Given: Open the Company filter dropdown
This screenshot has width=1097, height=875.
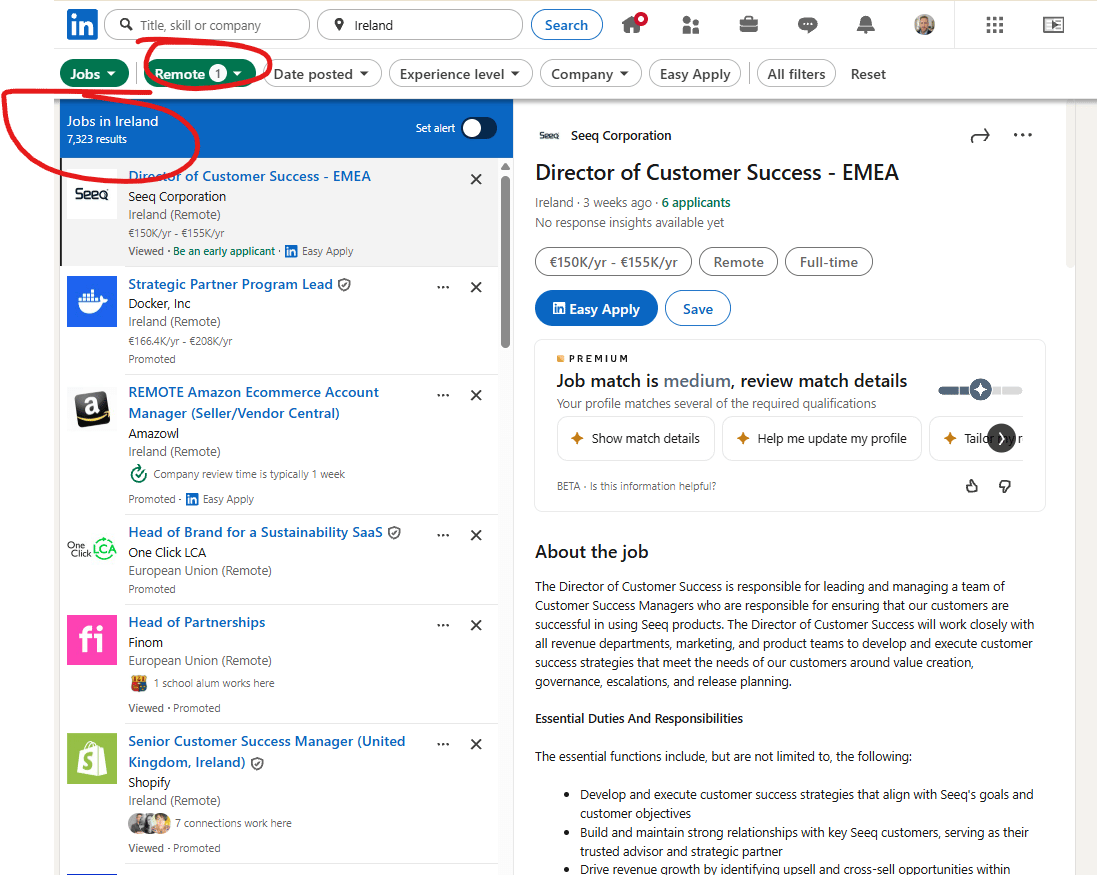Looking at the screenshot, I should [590, 73].
